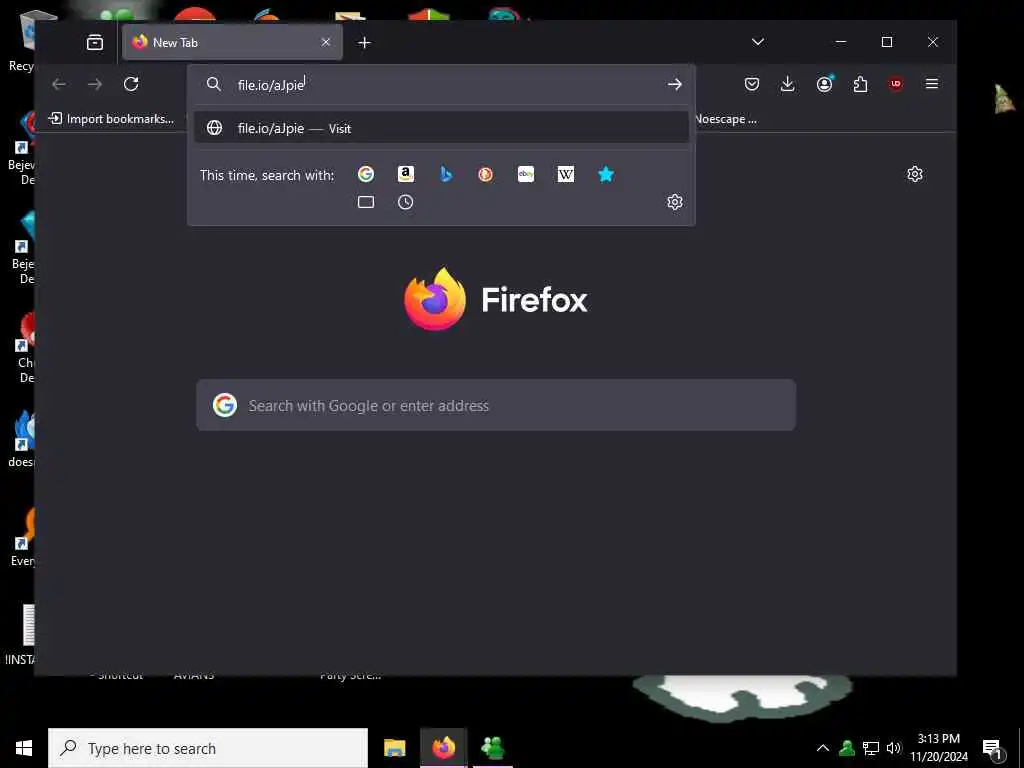Search this time with DuckDuckGo
The width and height of the screenshot is (1024, 768).
click(x=485, y=174)
